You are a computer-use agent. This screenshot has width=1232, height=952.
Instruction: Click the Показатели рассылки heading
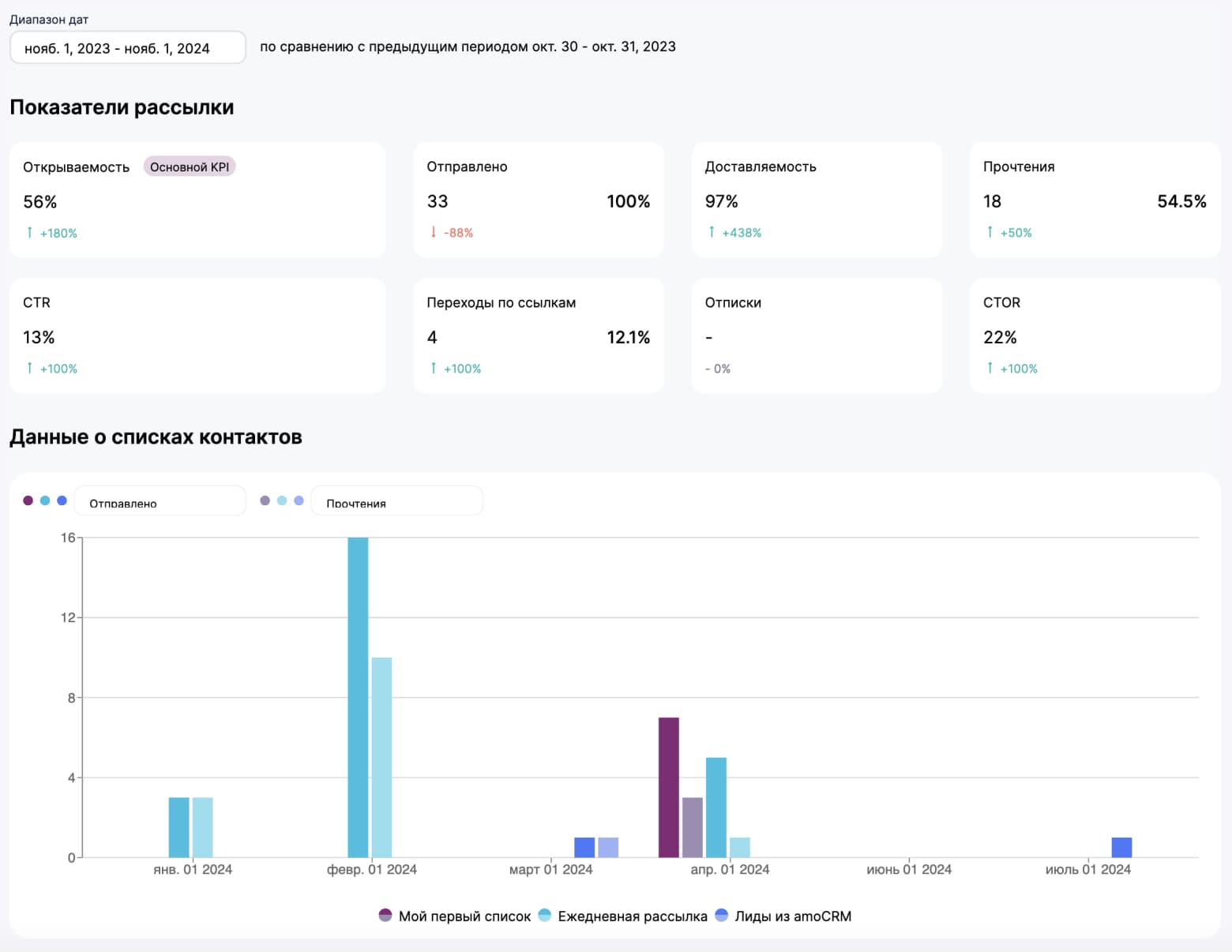(x=122, y=107)
